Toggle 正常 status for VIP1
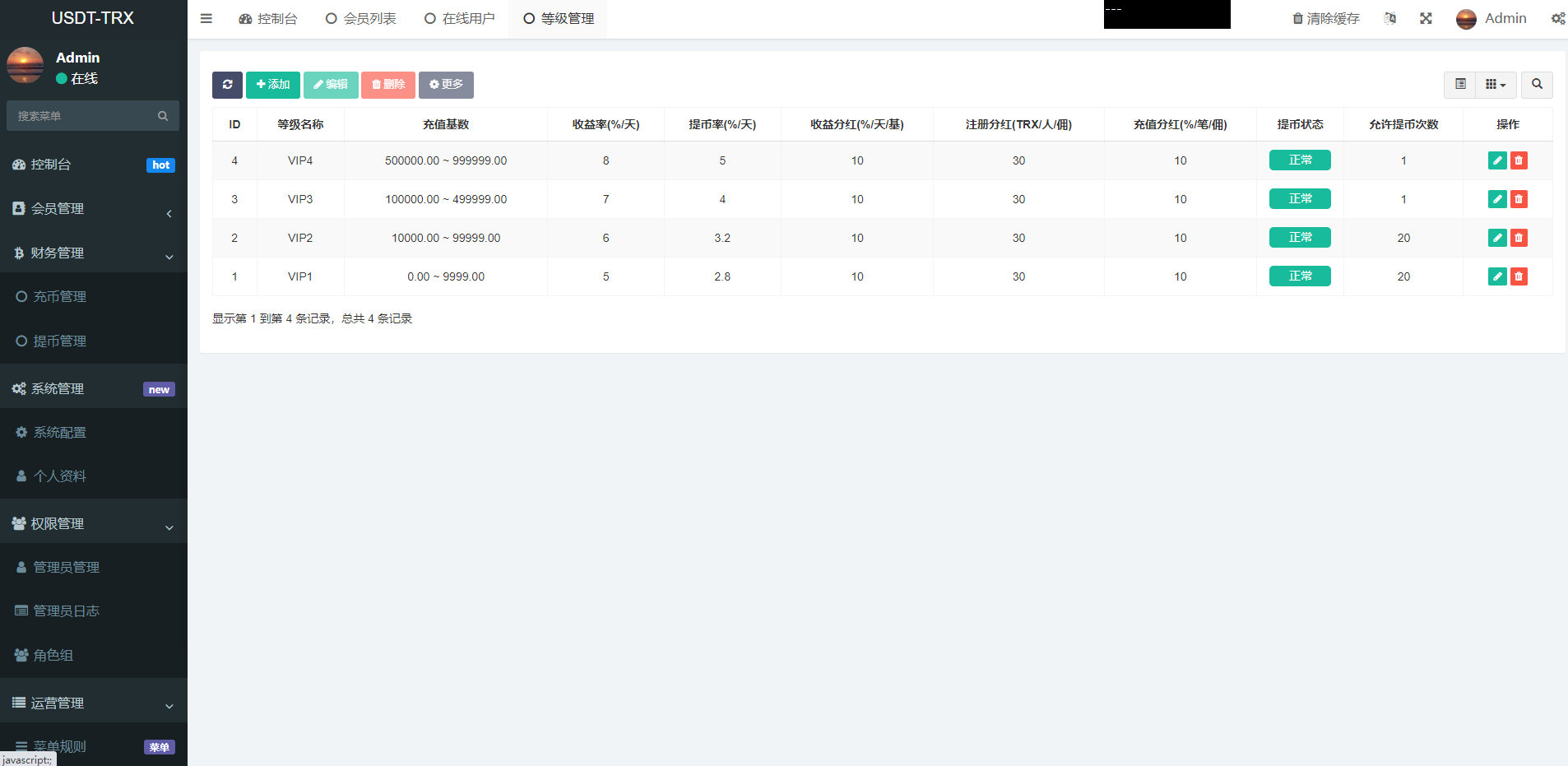This screenshot has height=766, width=1568. point(1300,276)
